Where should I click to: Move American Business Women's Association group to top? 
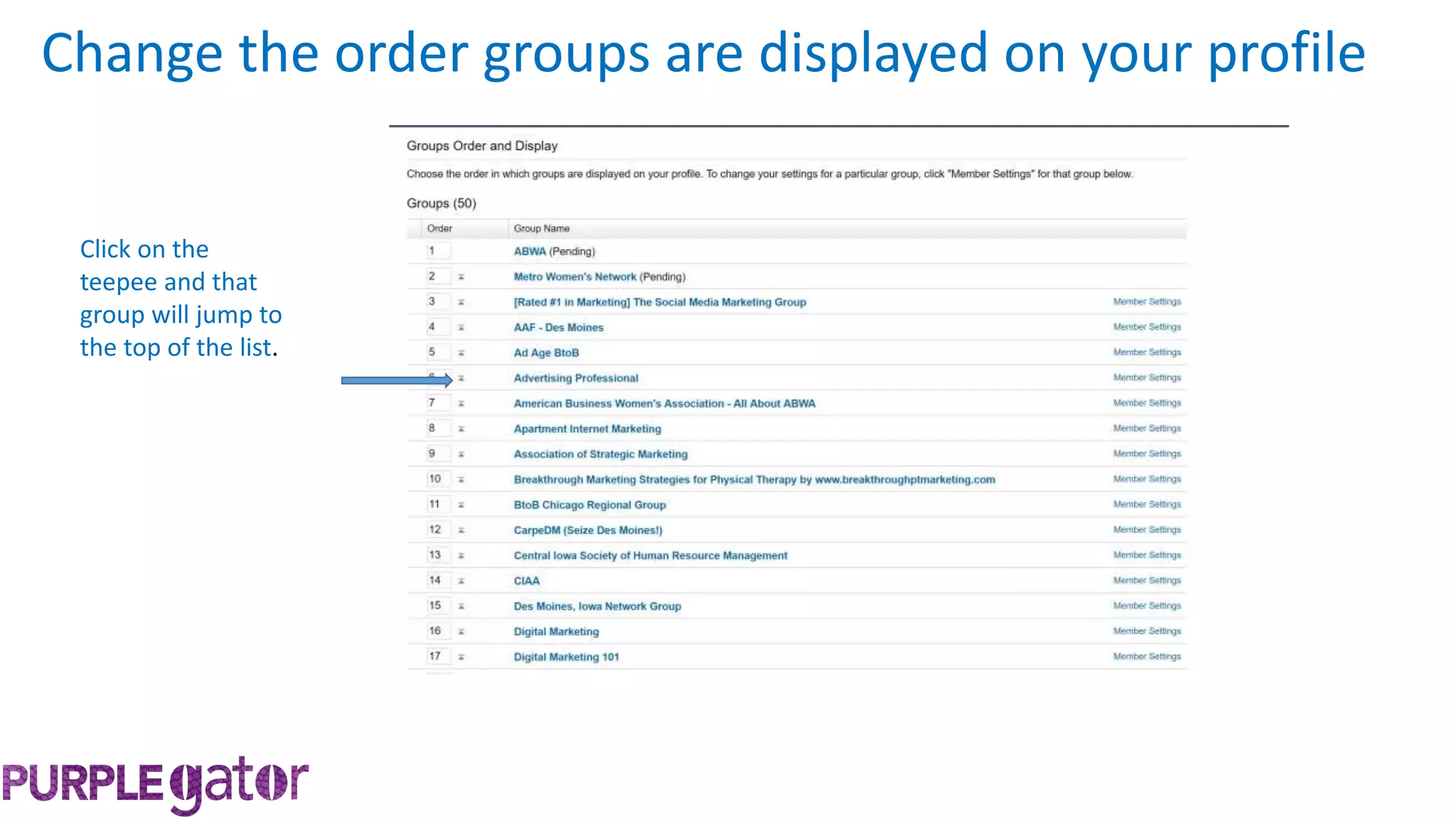[461, 404]
